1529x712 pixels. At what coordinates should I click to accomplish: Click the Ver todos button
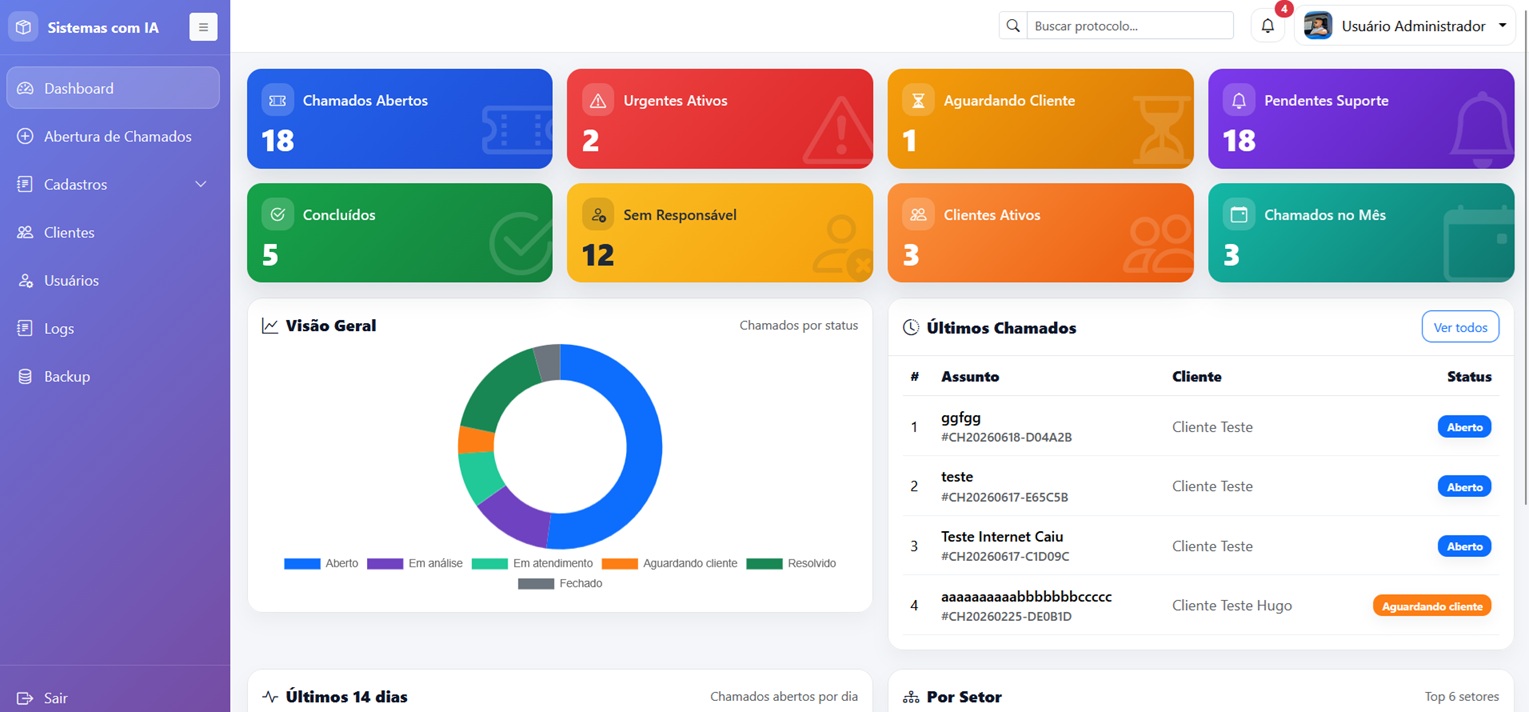coord(1460,327)
